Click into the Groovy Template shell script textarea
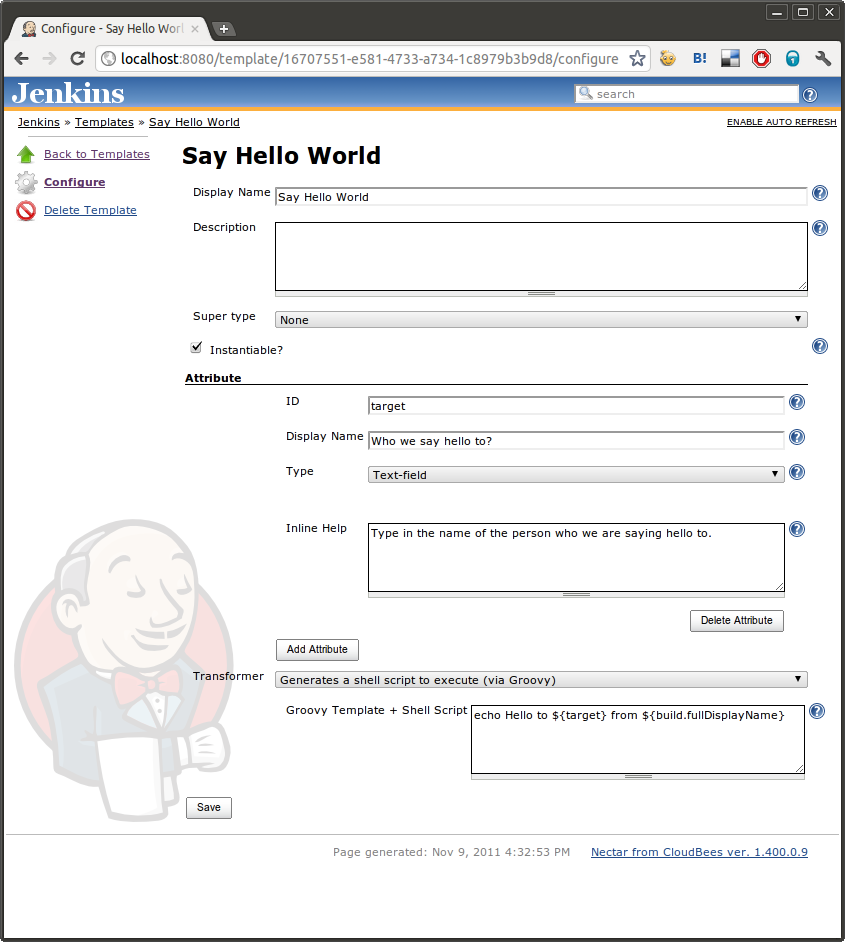 click(x=638, y=739)
